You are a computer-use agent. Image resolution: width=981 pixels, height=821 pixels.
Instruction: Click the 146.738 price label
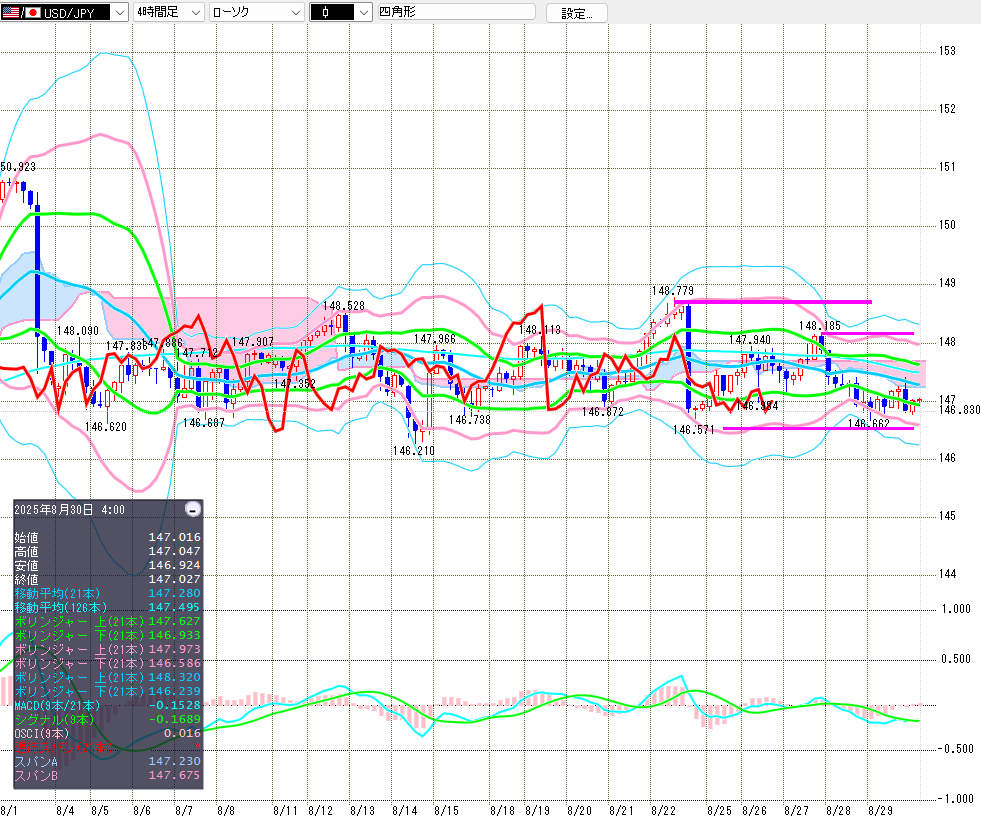(470, 420)
